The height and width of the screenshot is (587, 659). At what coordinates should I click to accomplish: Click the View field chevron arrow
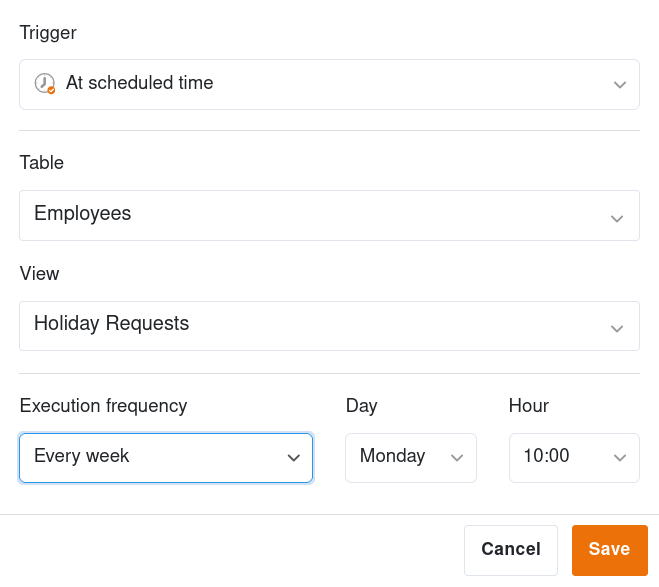(619, 327)
